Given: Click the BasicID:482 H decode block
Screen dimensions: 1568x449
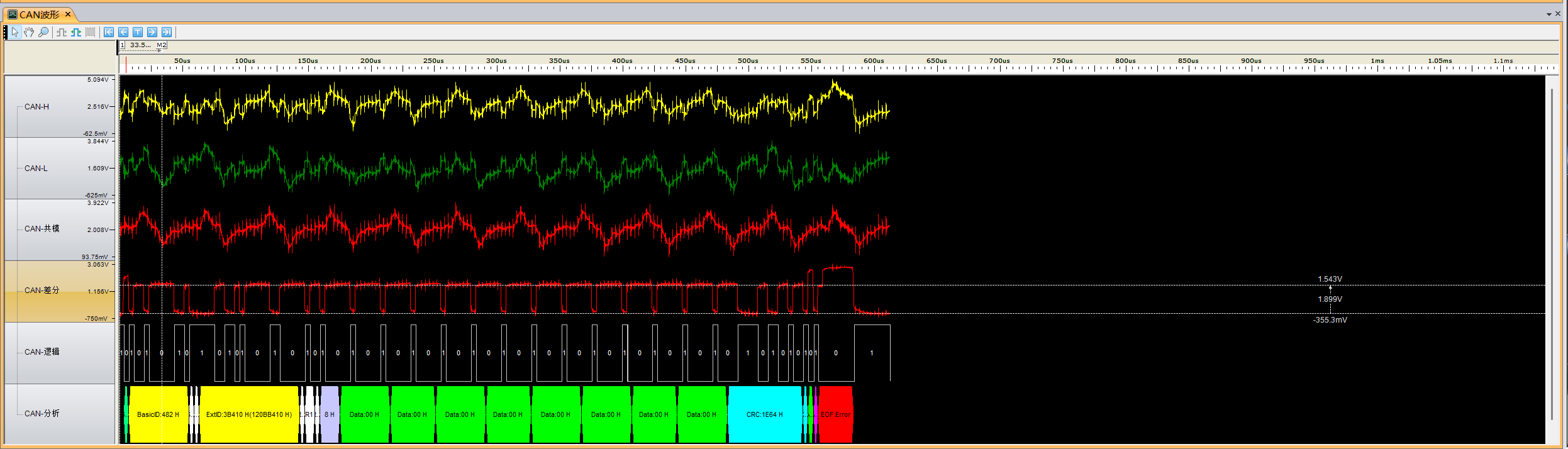Looking at the screenshot, I should tap(158, 414).
